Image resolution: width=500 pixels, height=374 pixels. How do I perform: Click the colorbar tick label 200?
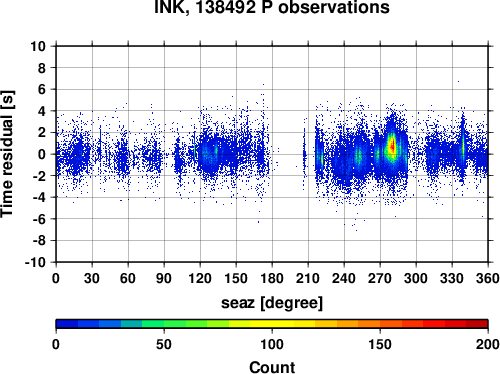[x=488, y=344]
